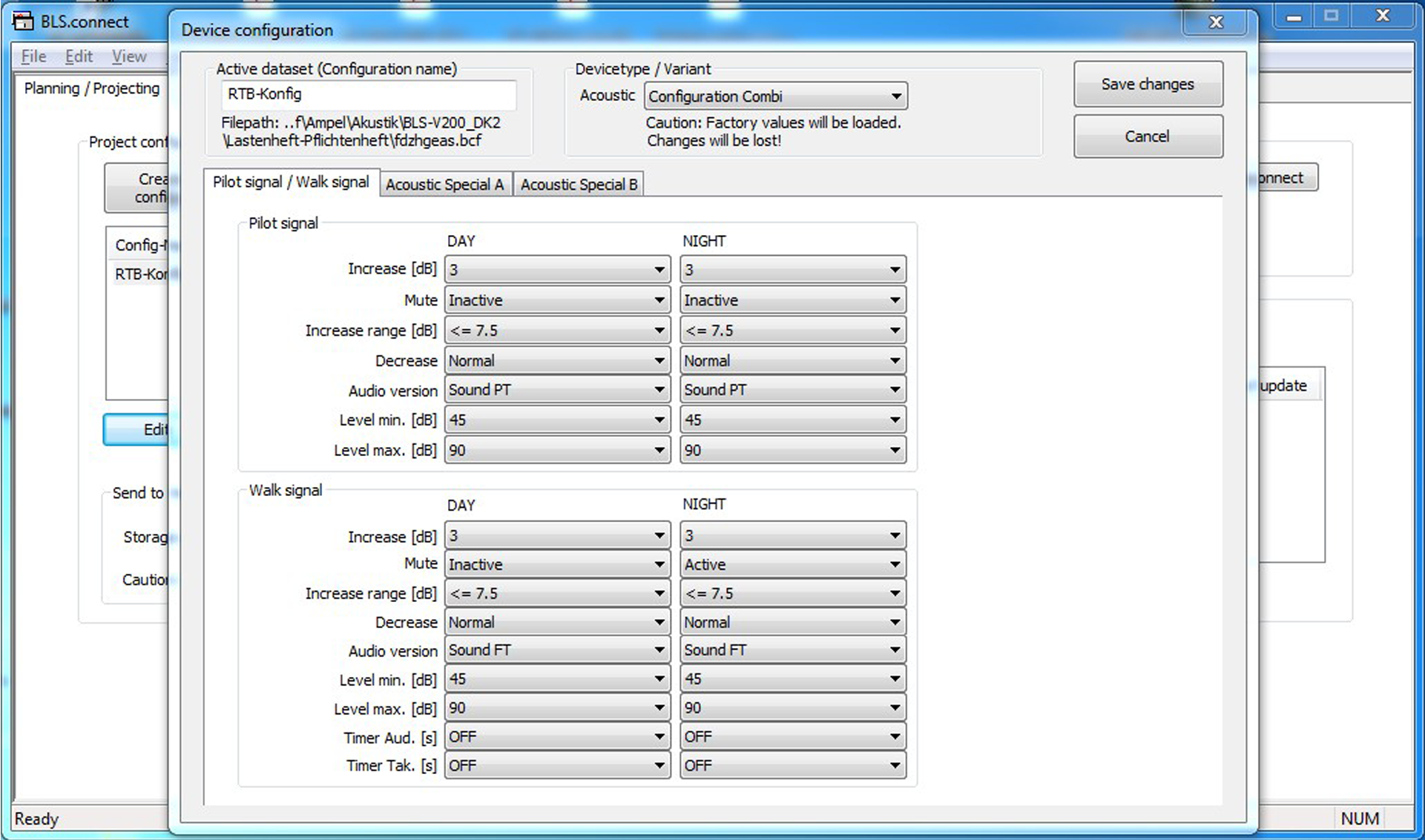
Task: Open Pilot signal DAY Level min. dropdown
Action: [x=557, y=420]
